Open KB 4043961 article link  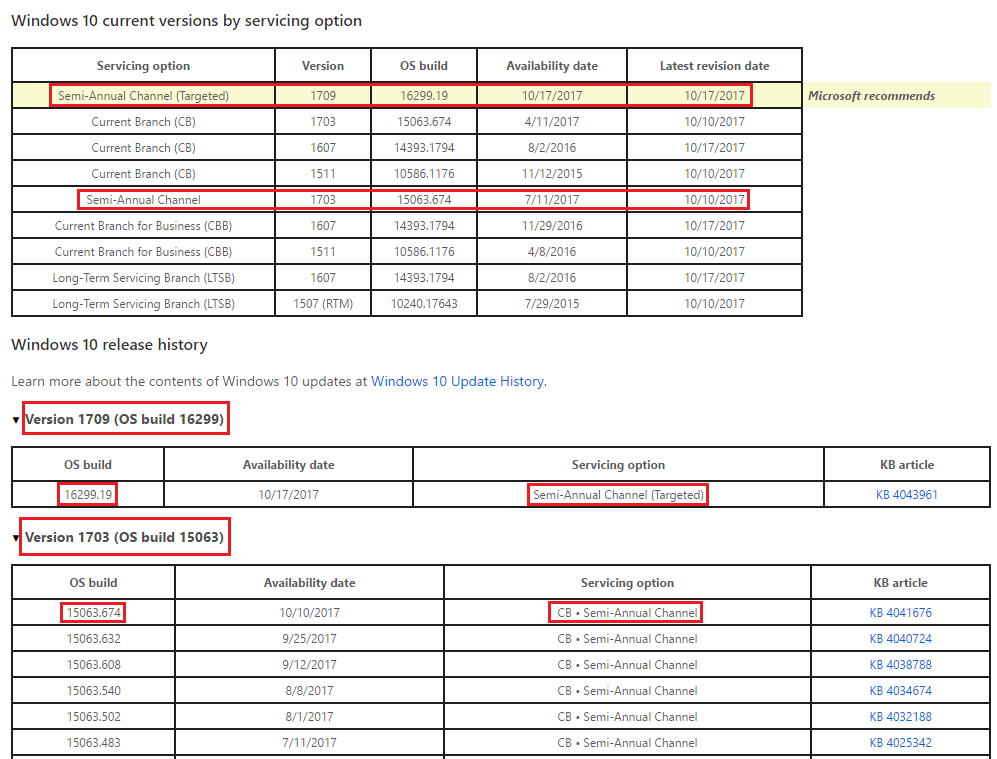point(907,495)
